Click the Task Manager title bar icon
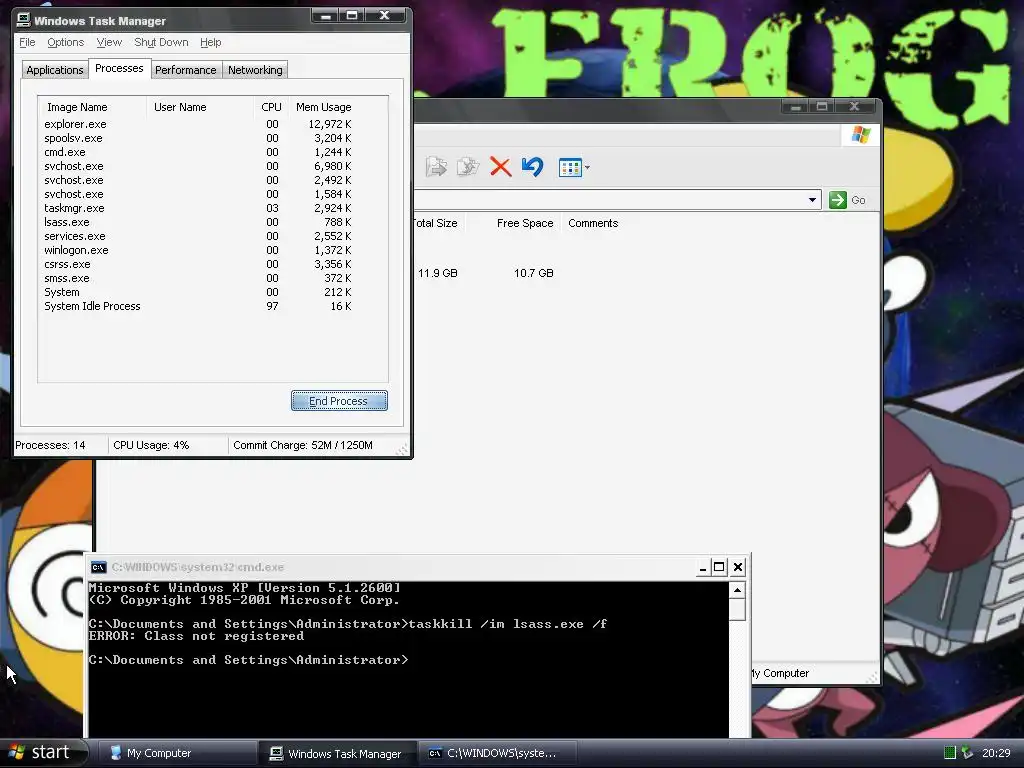 [x=24, y=20]
